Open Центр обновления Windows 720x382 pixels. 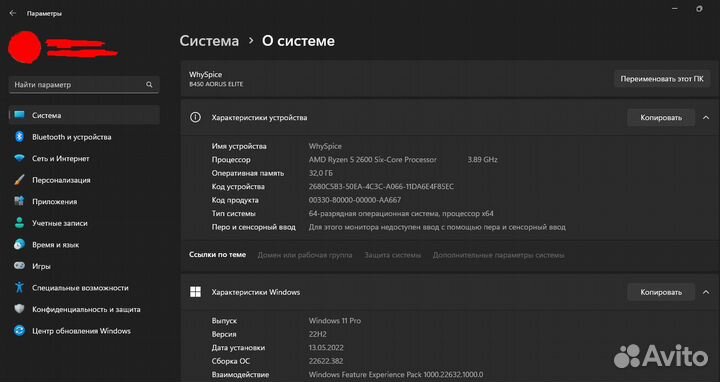(84, 331)
